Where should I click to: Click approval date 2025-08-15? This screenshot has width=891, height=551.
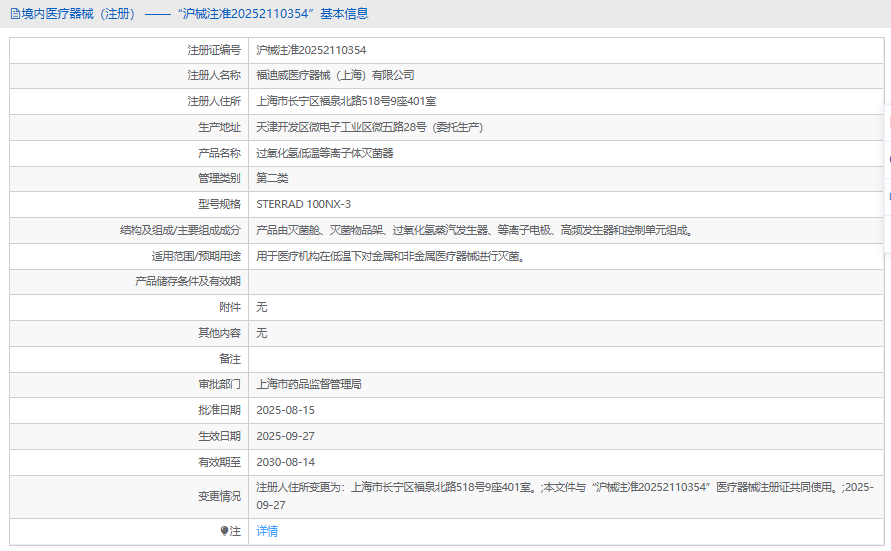tap(285, 410)
